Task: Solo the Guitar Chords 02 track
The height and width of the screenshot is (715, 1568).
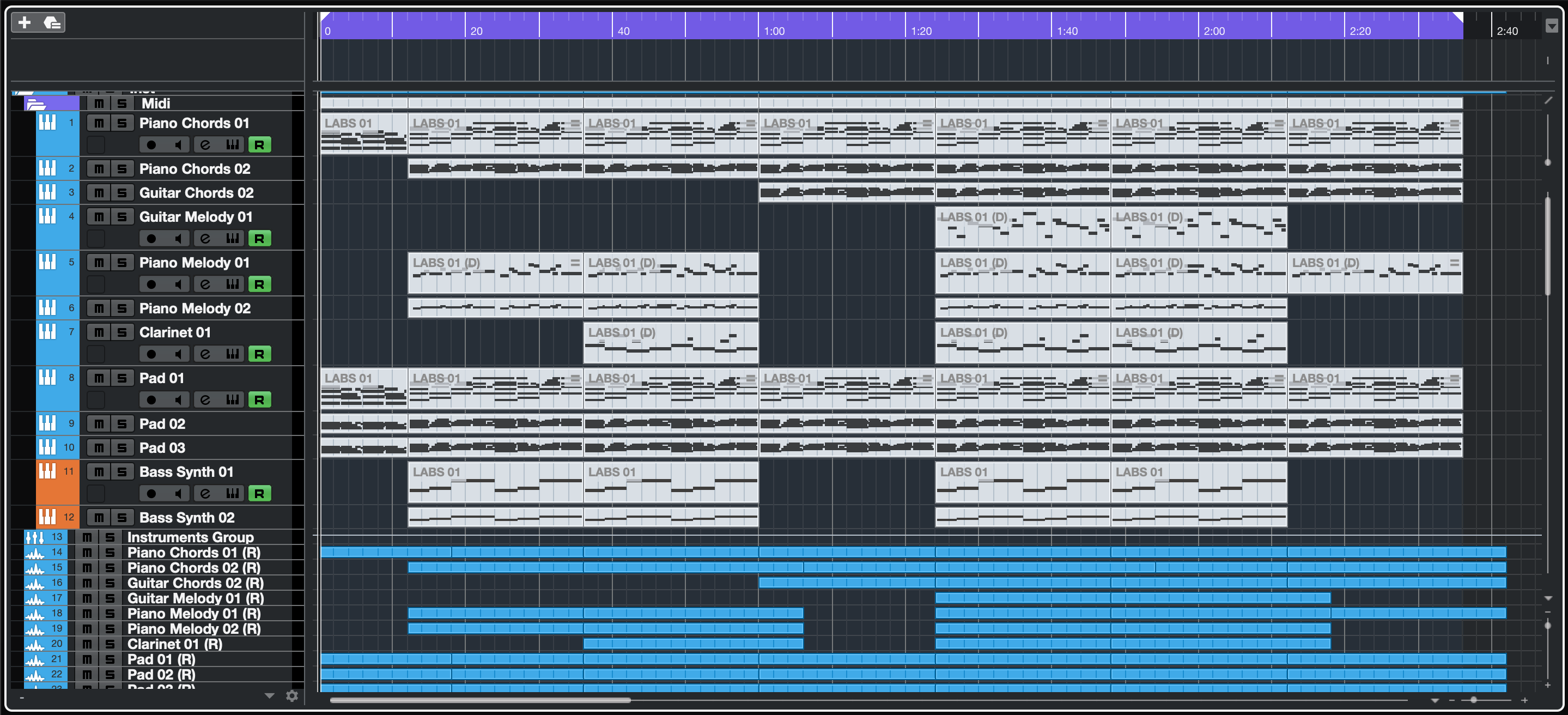Action: pyautogui.click(x=121, y=193)
